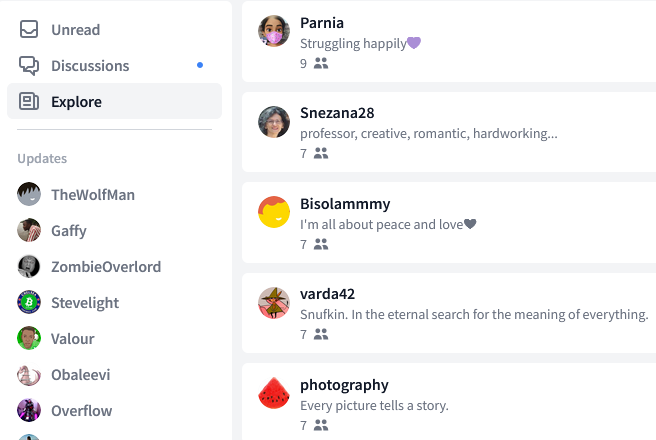656x440 pixels.
Task: Open Overflow profile updates
Action: click(64, 410)
